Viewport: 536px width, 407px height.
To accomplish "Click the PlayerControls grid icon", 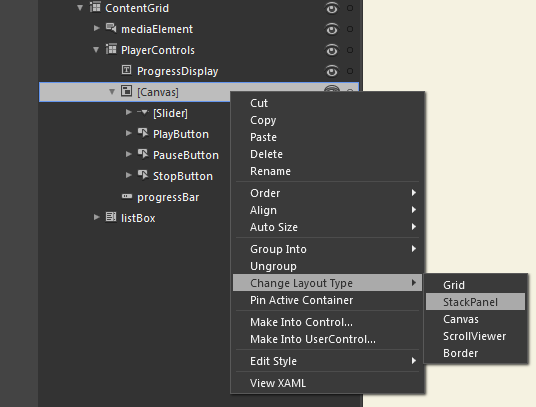I will (x=111, y=49).
